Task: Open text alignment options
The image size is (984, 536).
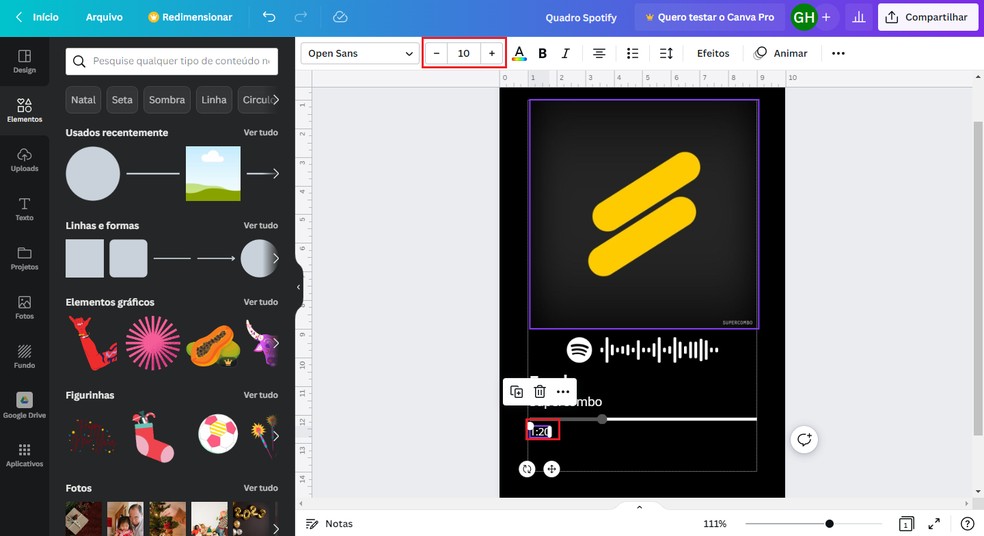Action: coord(599,53)
